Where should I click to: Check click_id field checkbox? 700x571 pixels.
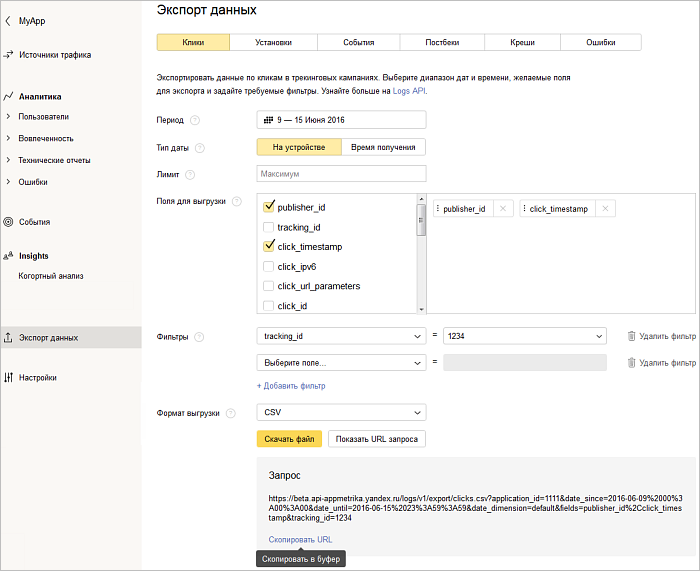[268, 306]
